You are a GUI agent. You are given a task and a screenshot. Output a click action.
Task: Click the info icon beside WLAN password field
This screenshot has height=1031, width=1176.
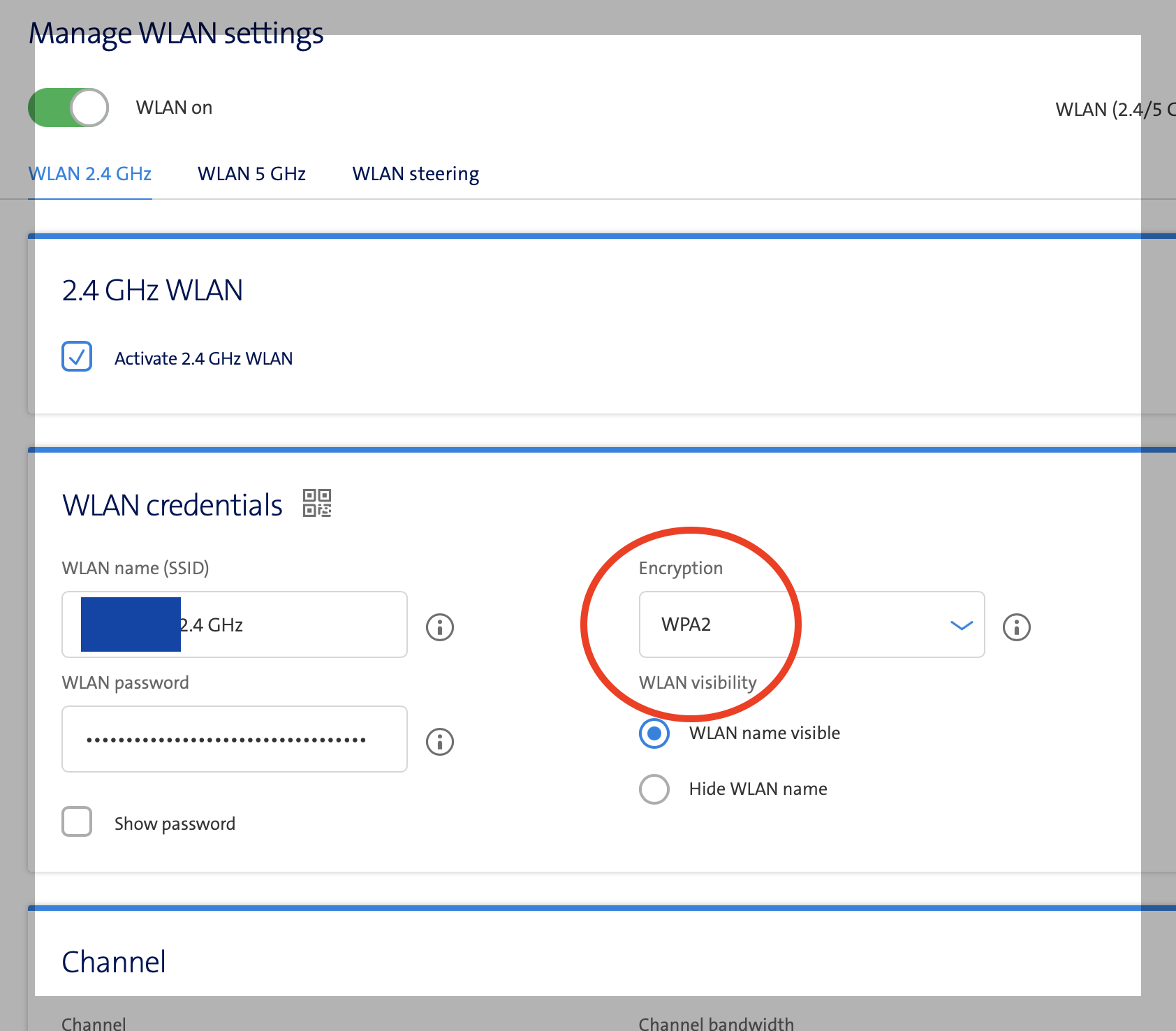pyautogui.click(x=440, y=741)
